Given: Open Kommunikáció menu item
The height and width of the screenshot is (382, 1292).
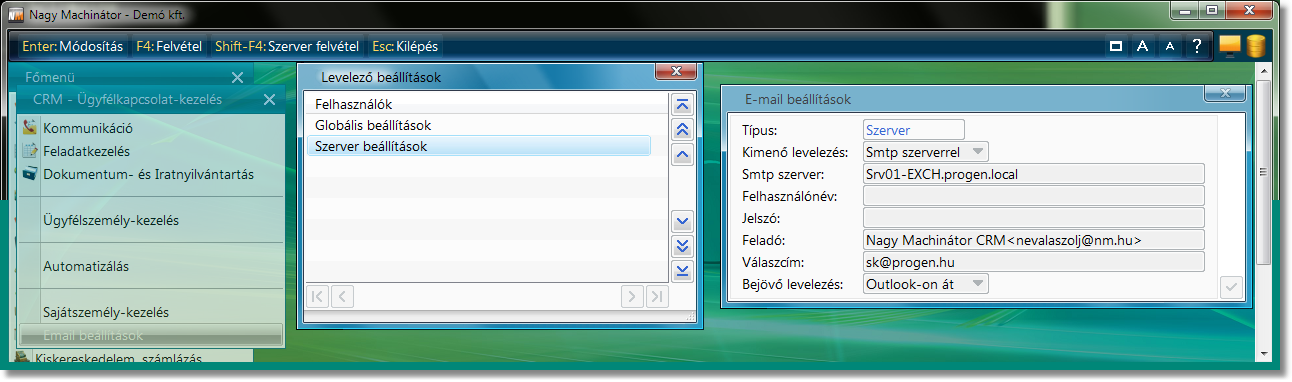Looking at the screenshot, I should [x=88, y=128].
